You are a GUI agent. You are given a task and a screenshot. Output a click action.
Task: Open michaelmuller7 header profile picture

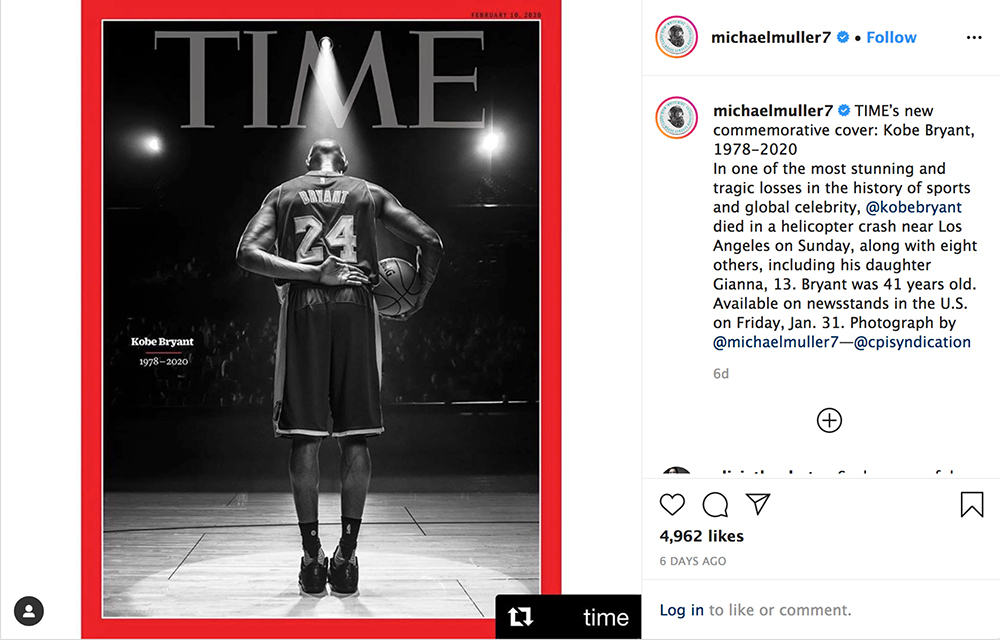pos(677,37)
